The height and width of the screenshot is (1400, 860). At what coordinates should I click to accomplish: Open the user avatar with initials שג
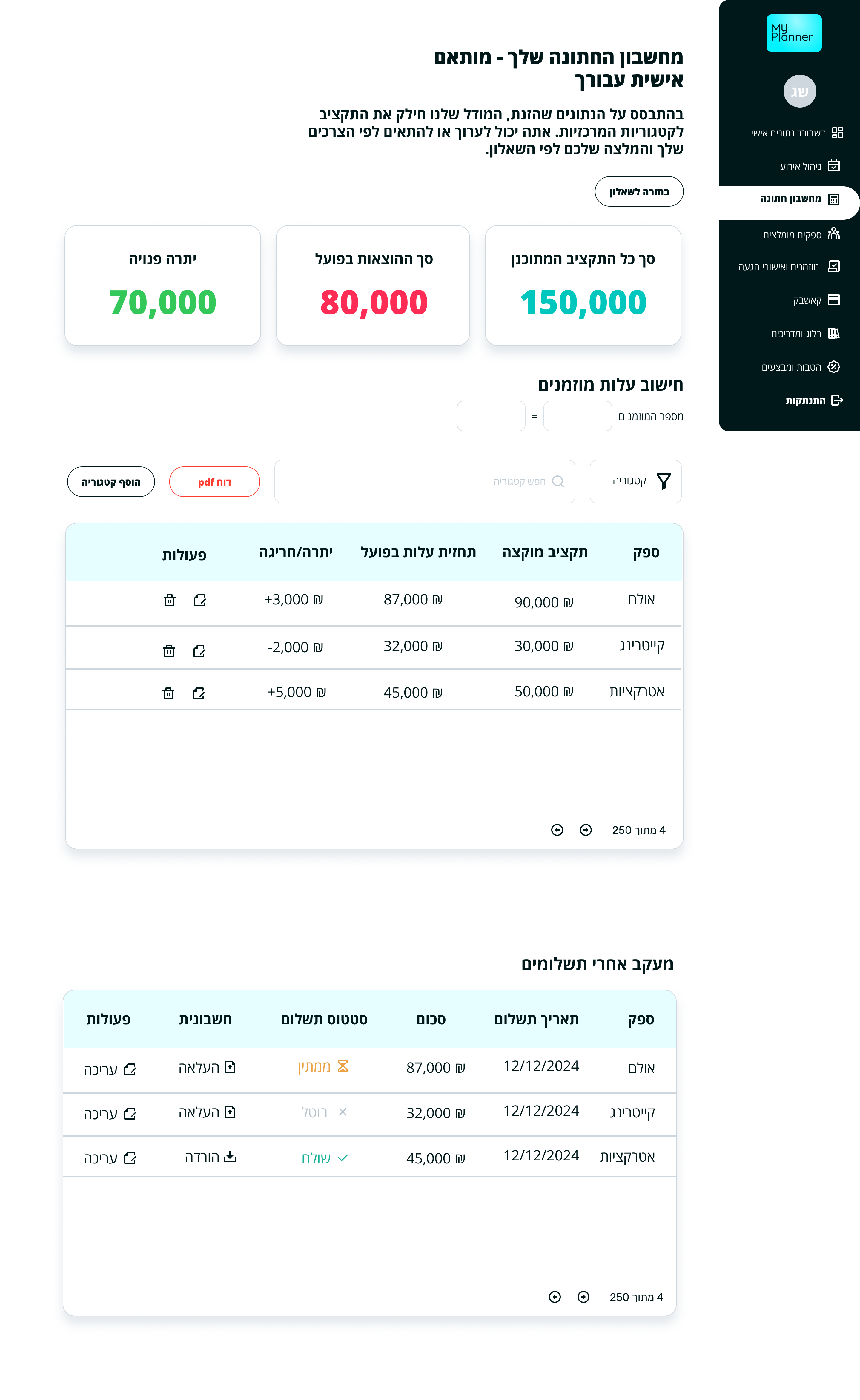[x=800, y=91]
